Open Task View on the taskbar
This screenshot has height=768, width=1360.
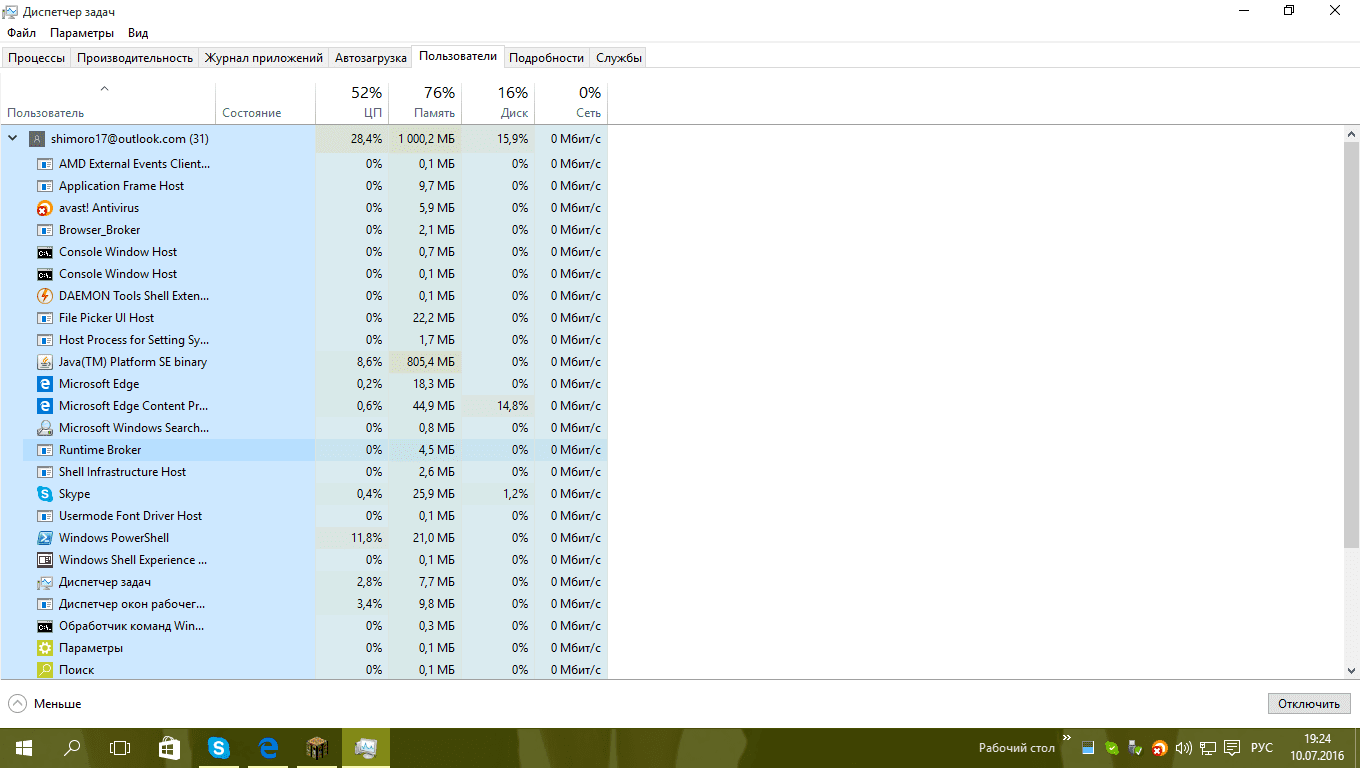(x=120, y=747)
